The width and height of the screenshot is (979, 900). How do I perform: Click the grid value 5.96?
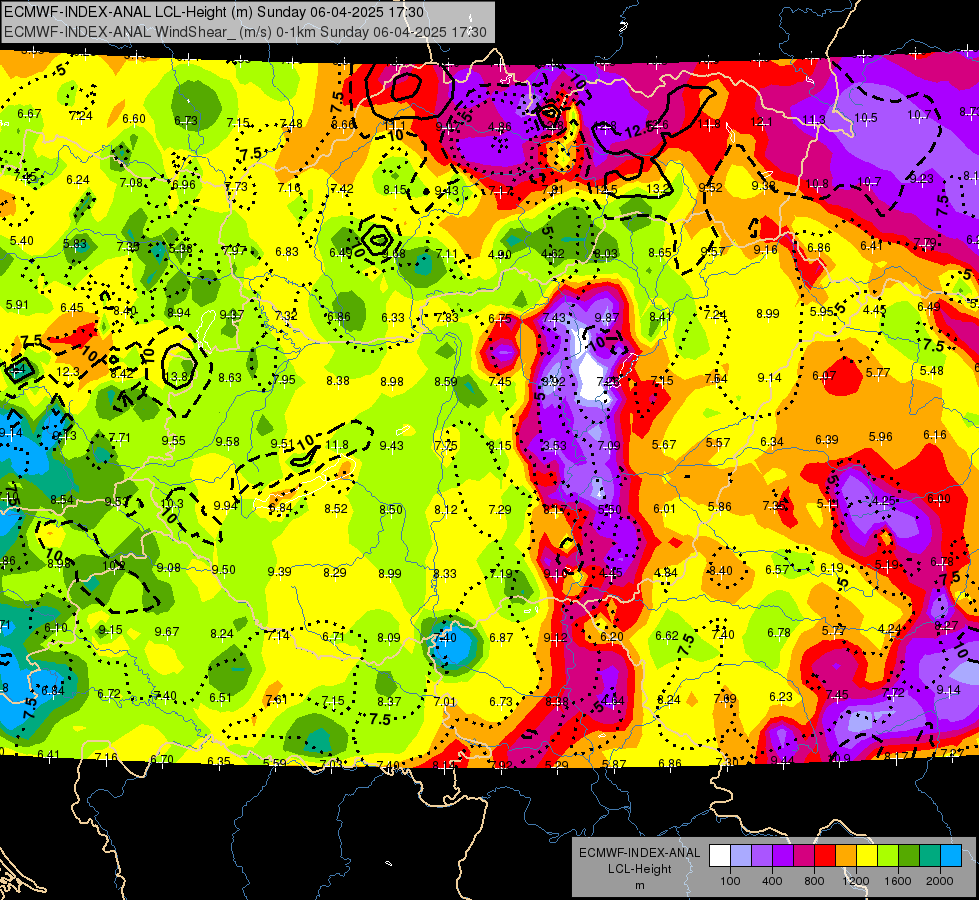pos(880,437)
